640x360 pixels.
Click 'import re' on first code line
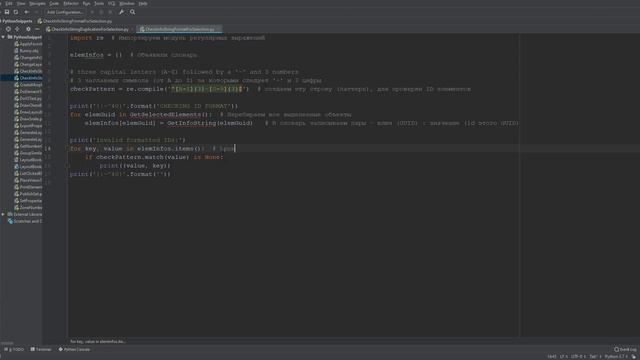87,38
